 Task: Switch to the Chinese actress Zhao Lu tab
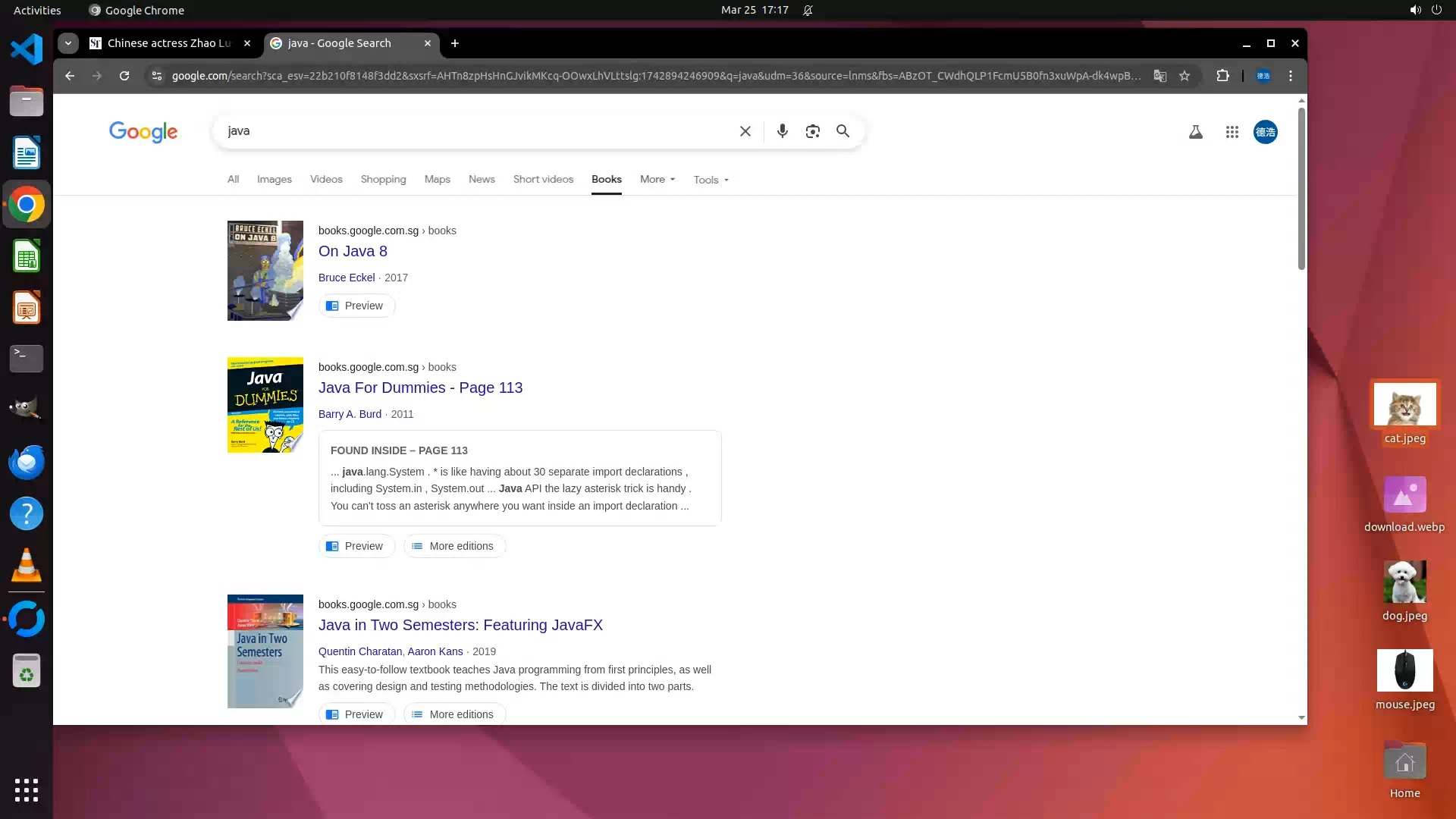[168, 43]
